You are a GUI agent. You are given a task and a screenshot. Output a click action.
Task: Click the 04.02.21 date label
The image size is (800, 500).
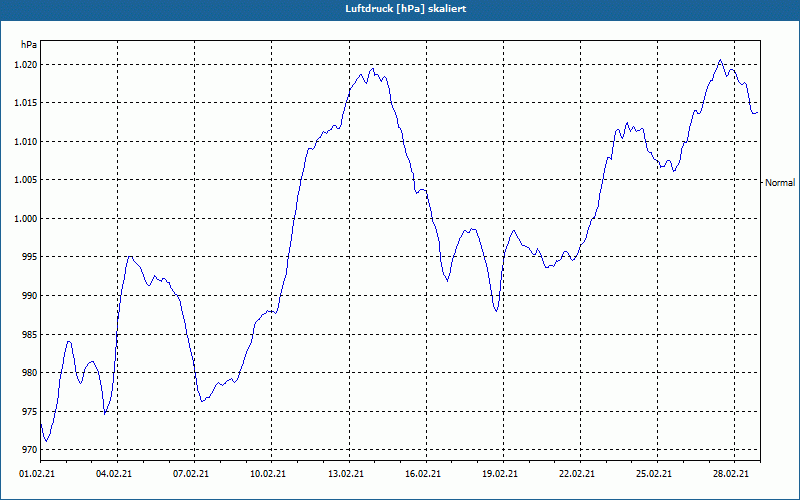coord(114,474)
